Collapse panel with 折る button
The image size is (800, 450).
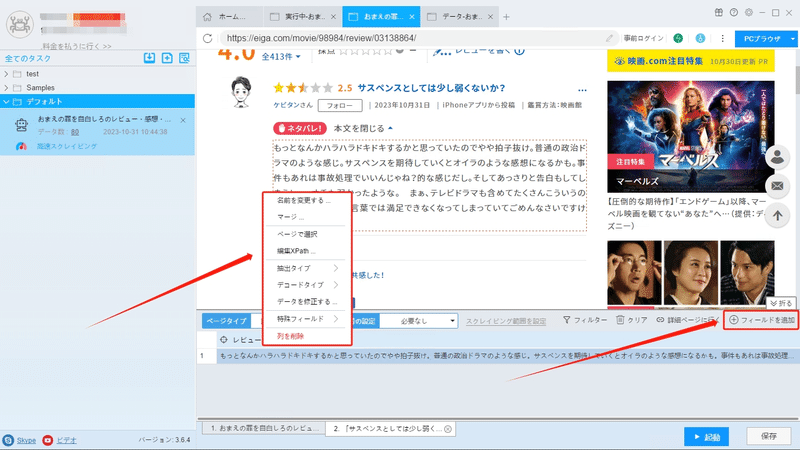click(781, 303)
